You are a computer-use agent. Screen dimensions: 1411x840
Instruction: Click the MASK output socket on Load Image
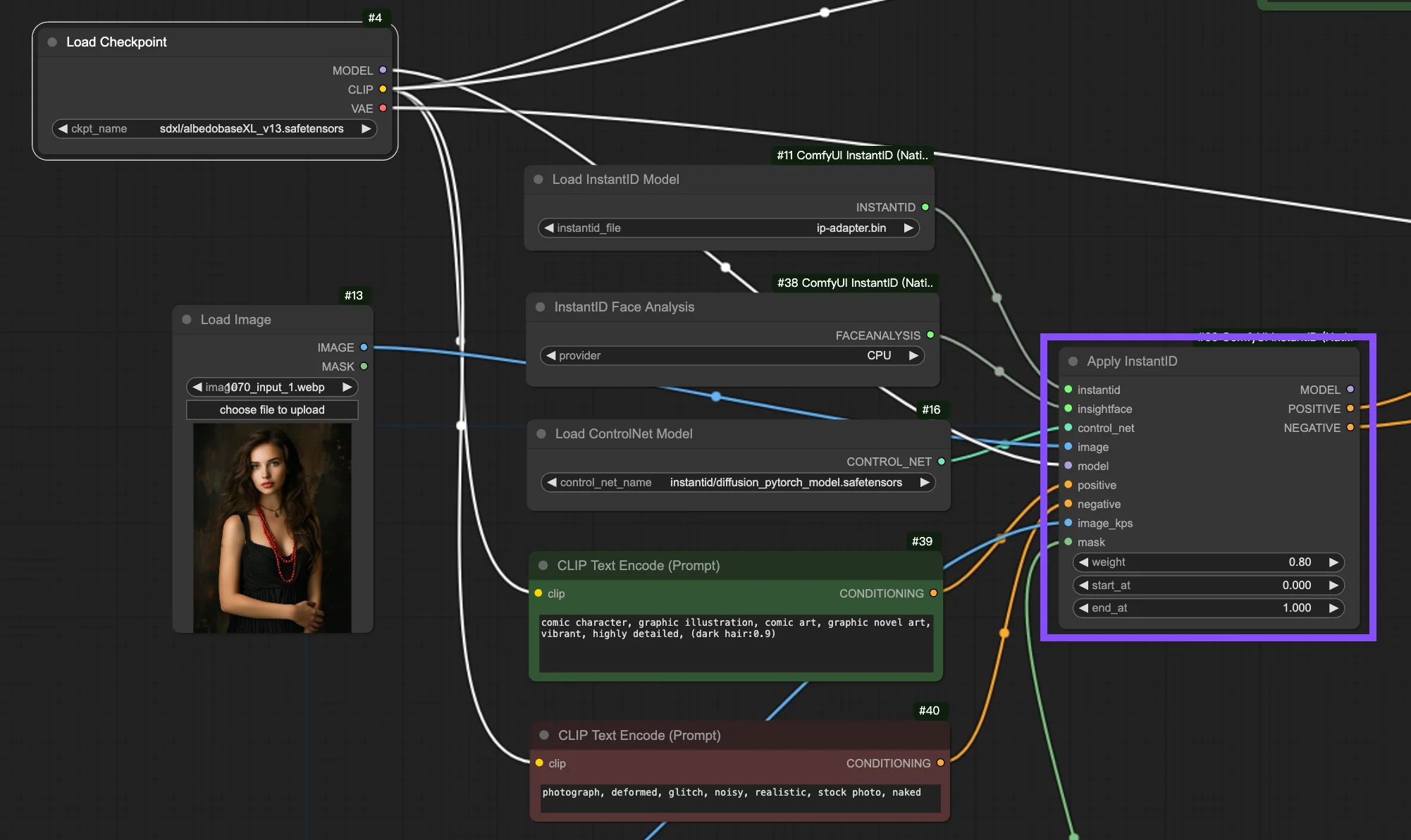click(x=364, y=366)
